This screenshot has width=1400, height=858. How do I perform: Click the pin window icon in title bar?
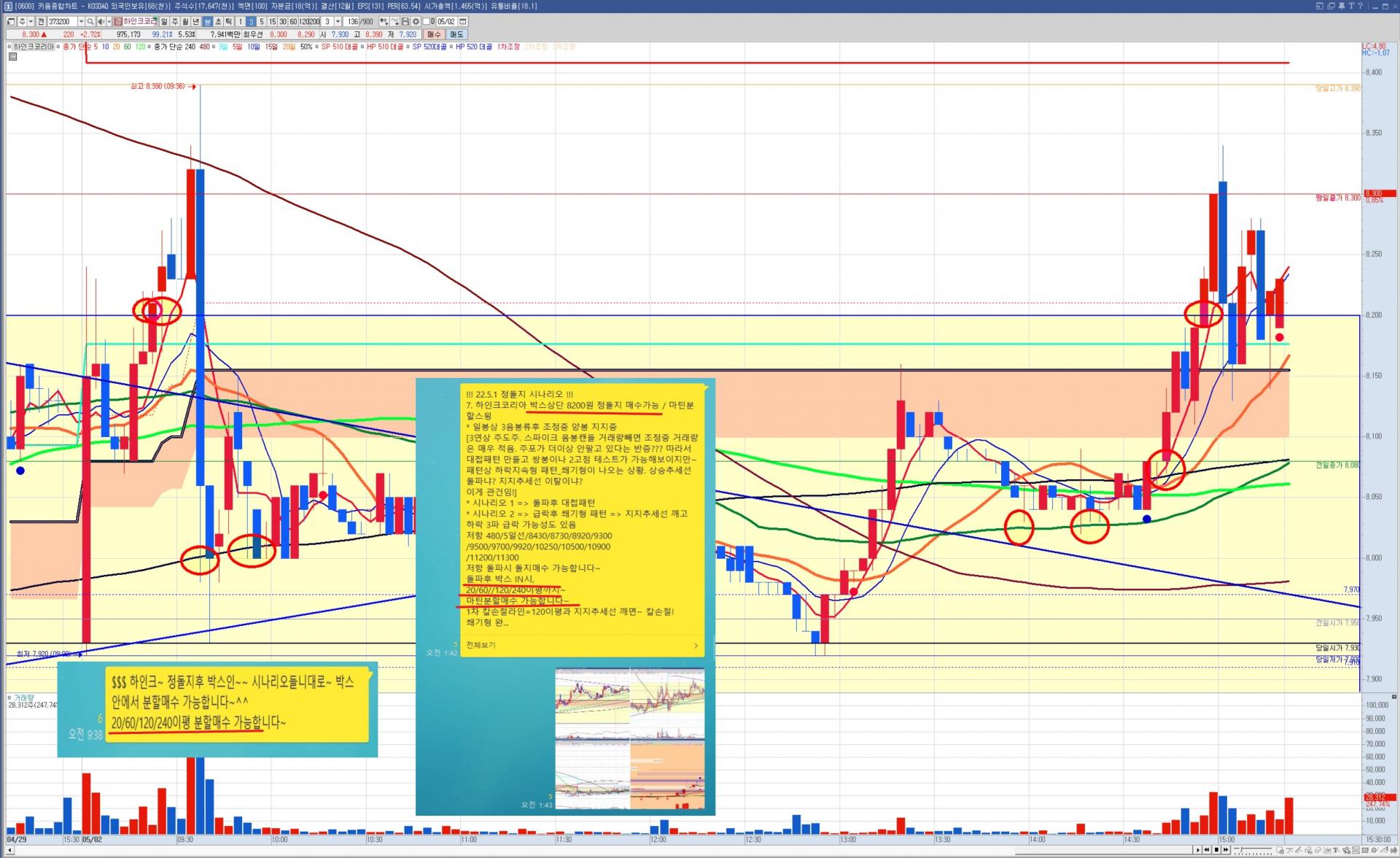(x=1342, y=6)
